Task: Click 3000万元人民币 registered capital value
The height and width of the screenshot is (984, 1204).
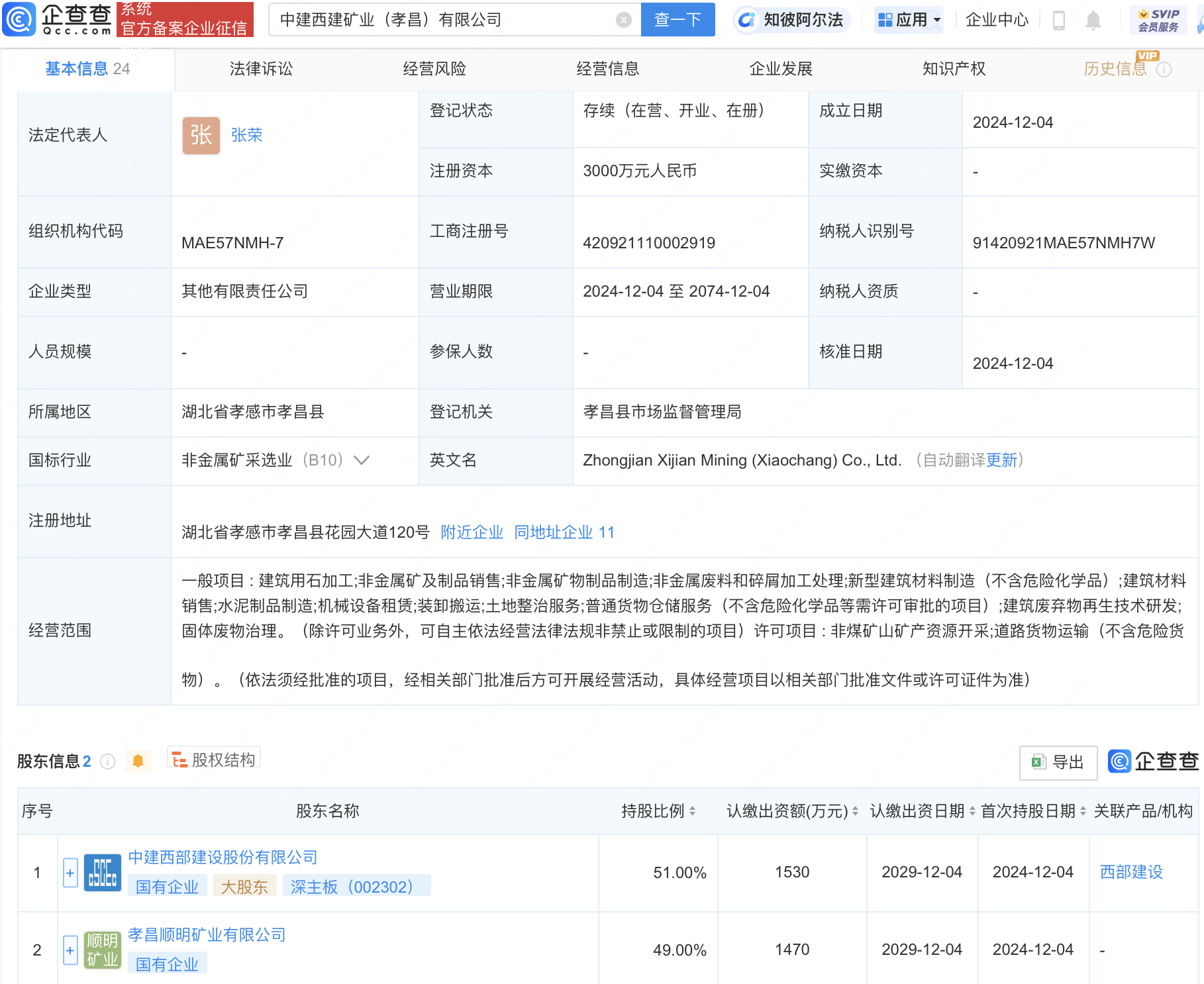Action: 640,171
